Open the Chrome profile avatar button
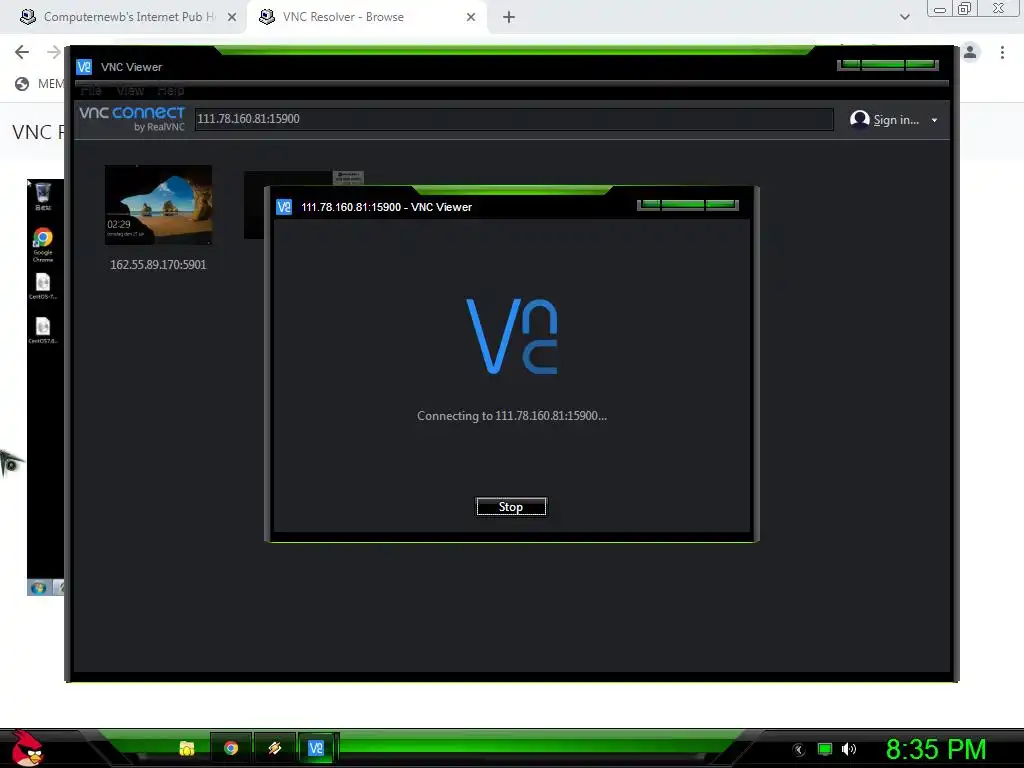Viewport: 1024px width, 768px height. (970, 52)
